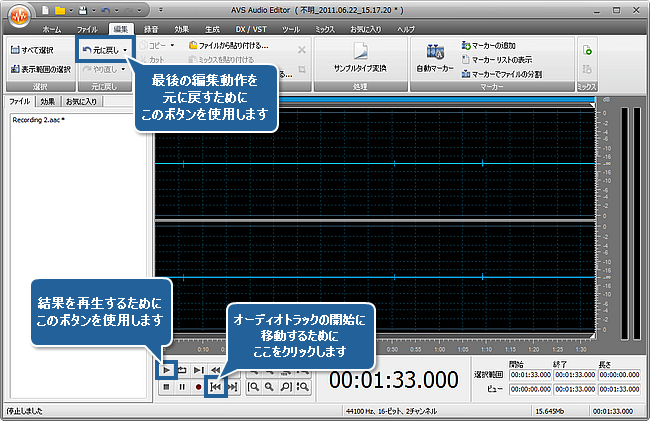Click zoom to selection start icon
Screen dimensions: 650x421
tap(253, 387)
